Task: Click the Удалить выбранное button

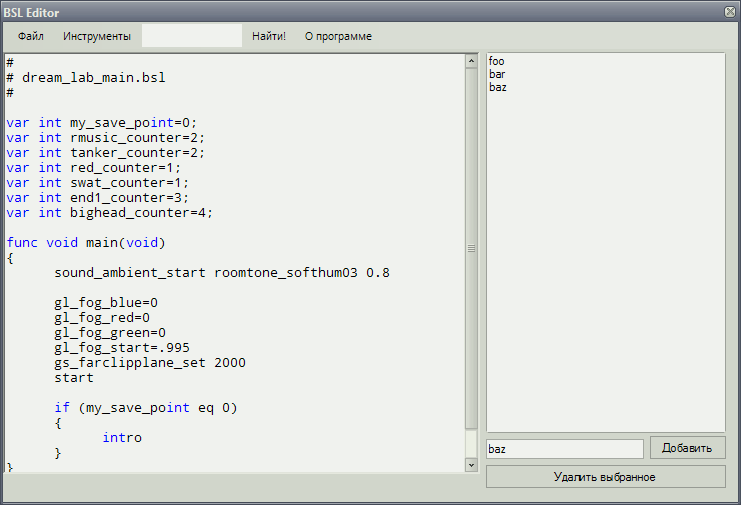Action: coord(605,477)
